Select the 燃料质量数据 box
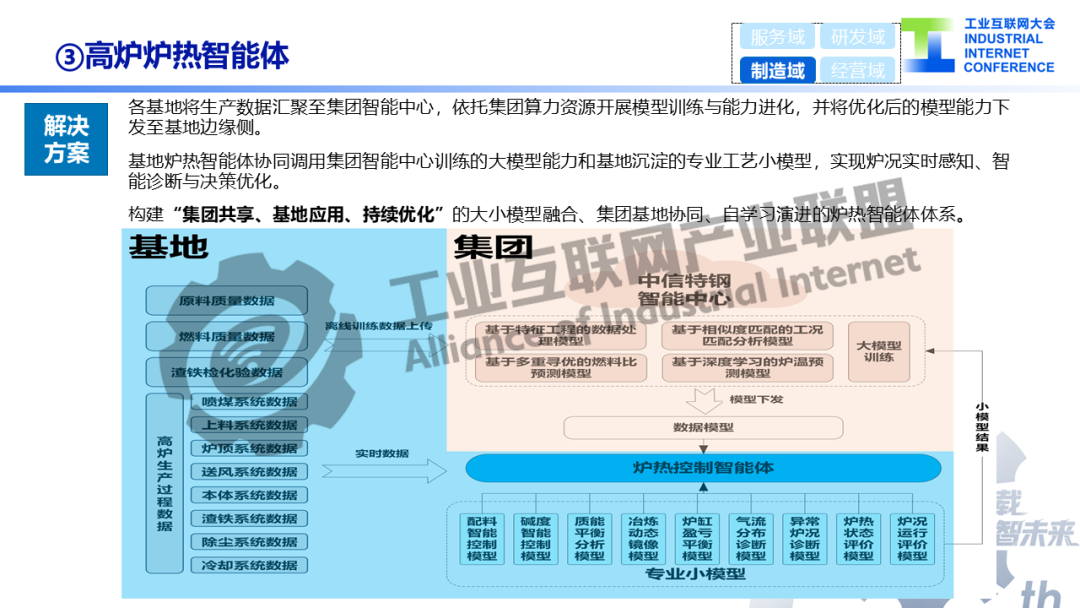Viewport: 1080px width, 608px height. coord(227,337)
